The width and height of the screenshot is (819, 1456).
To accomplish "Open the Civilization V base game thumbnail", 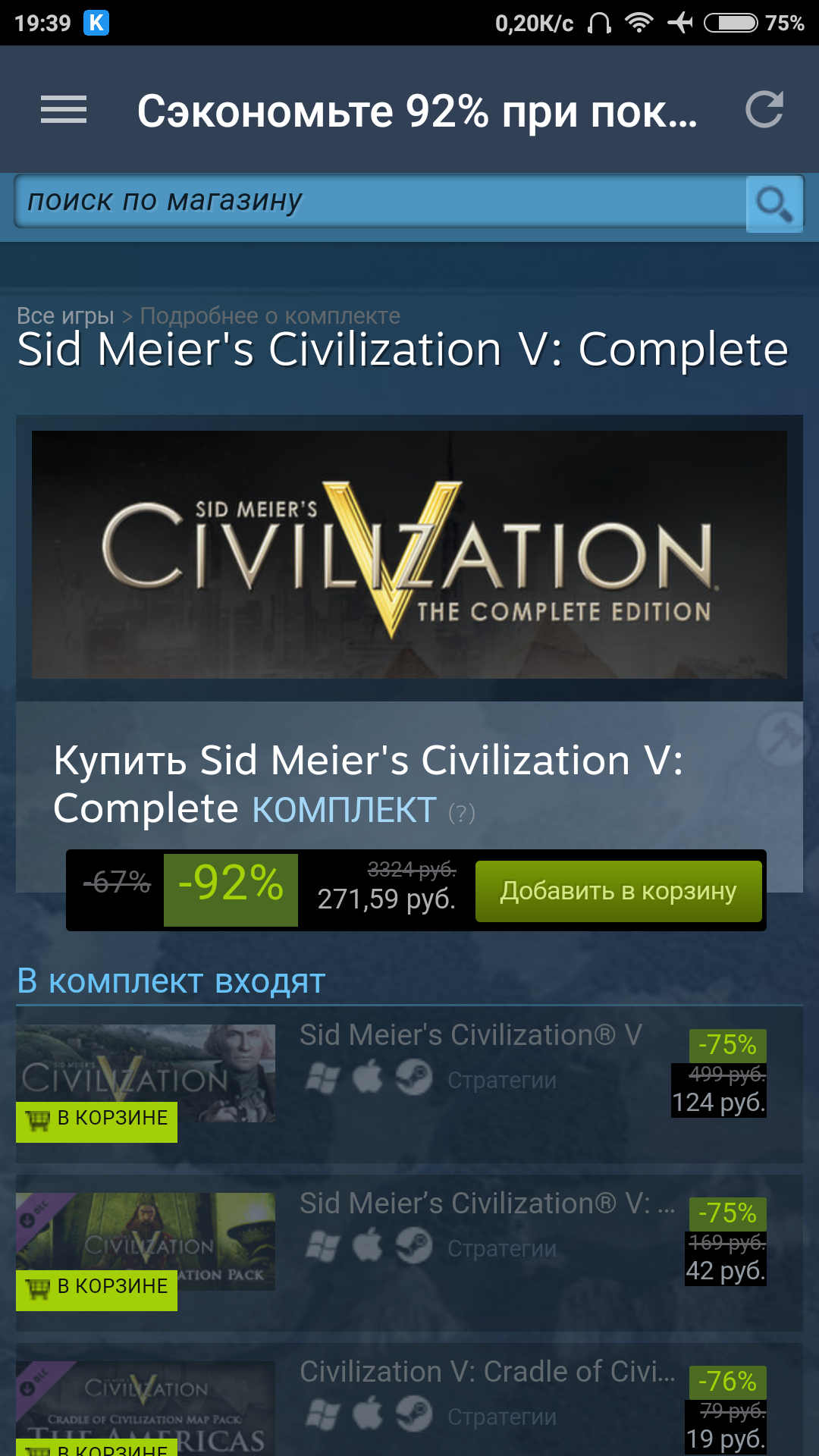I will click(146, 1073).
